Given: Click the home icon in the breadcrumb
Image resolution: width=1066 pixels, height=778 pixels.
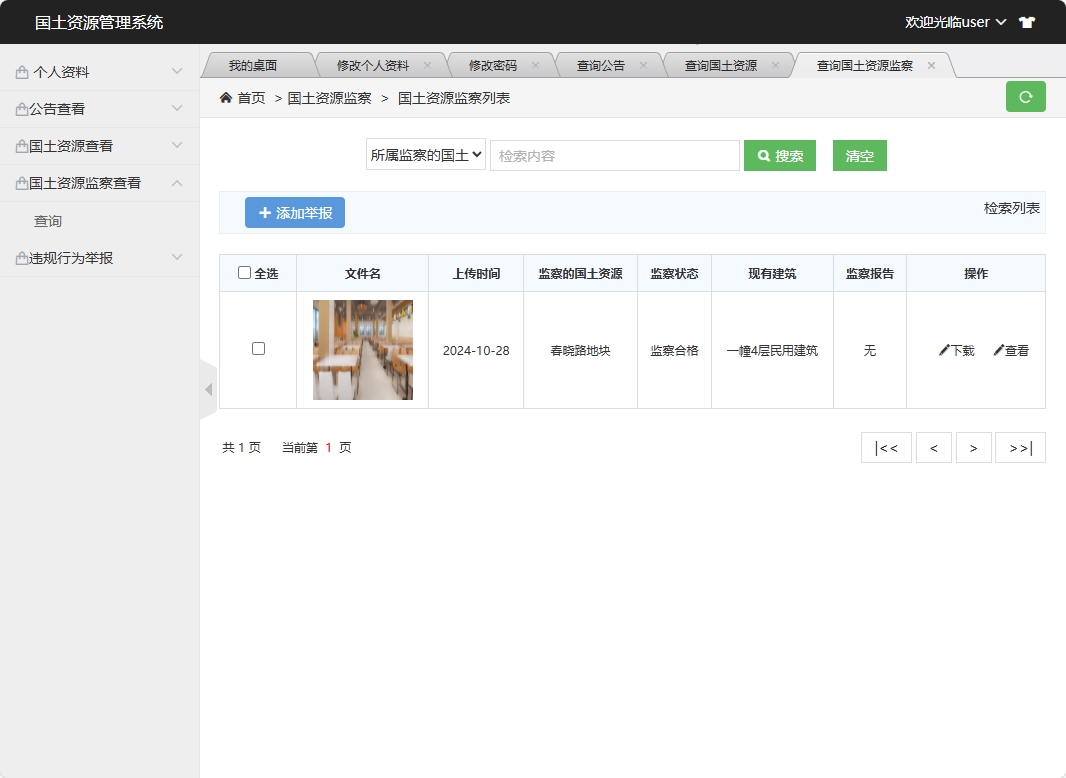Looking at the screenshot, I should tap(225, 97).
